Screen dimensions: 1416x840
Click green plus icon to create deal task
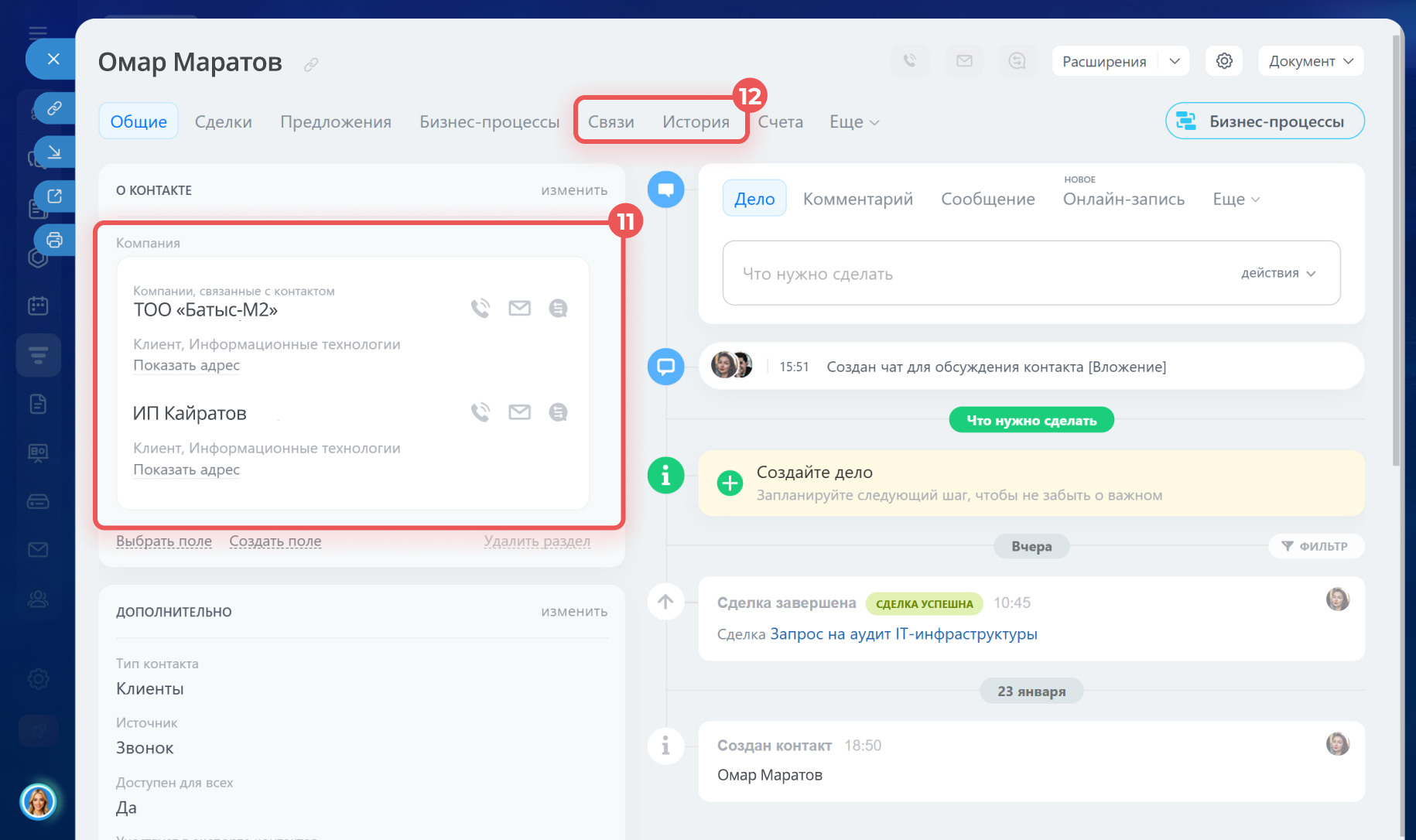click(x=729, y=483)
